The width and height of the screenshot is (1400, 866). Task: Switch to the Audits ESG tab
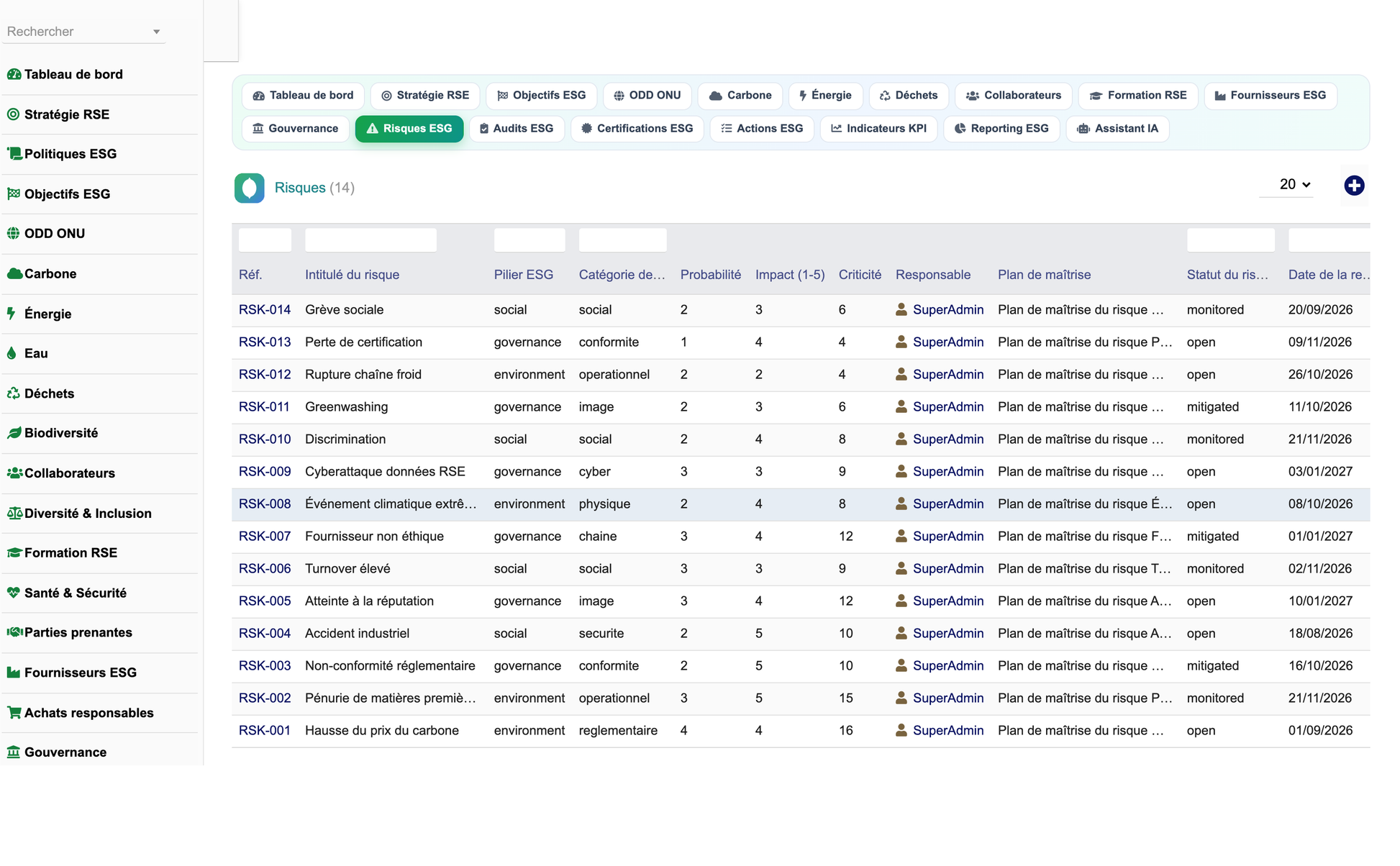(517, 129)
